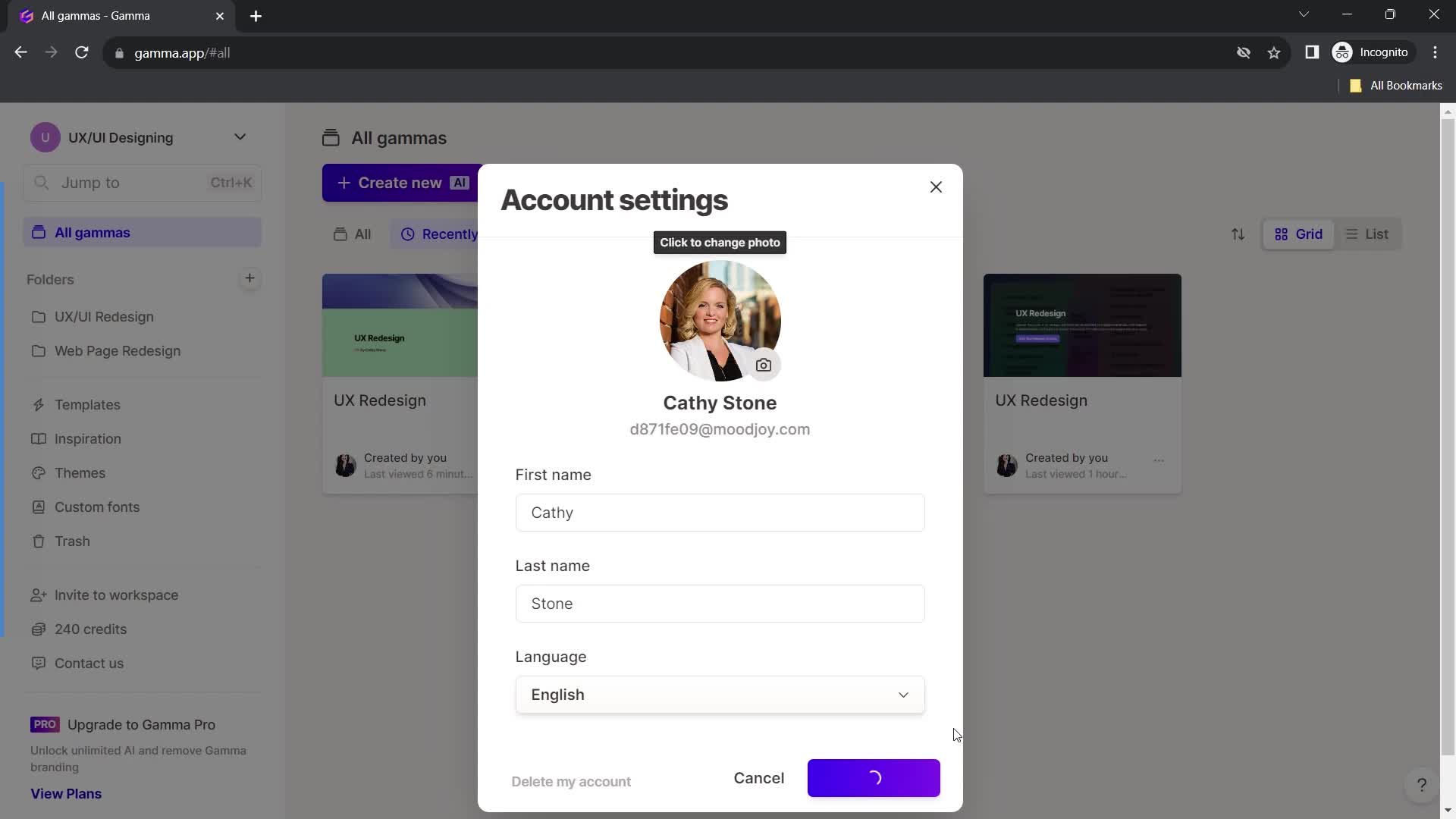
Task: Click the Cancel button in Account settings
Action: 760,778
